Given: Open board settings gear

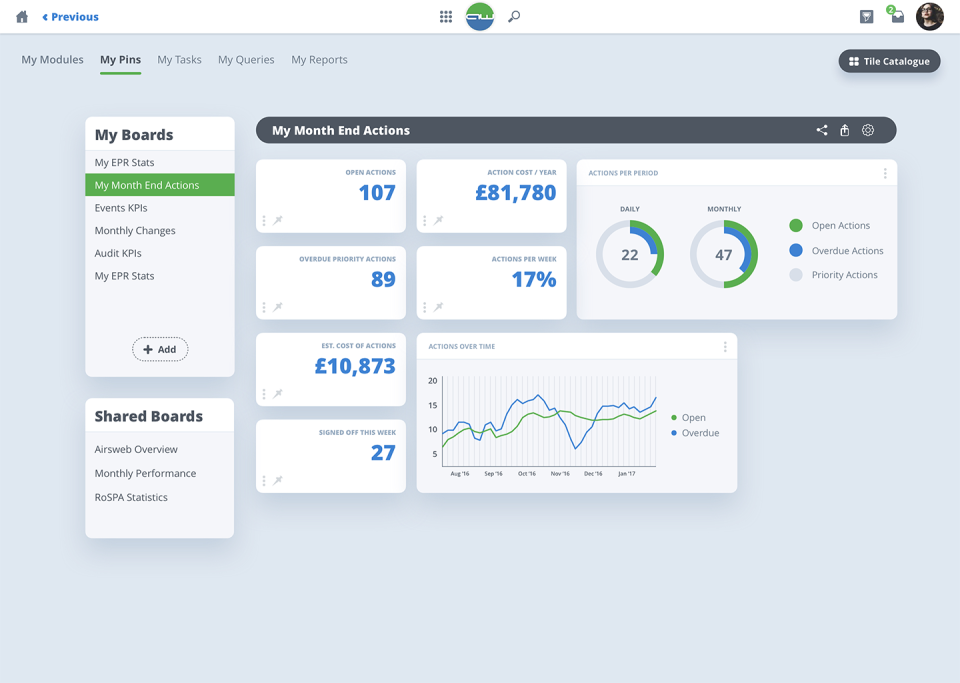Looking at the screenshot, I should tap(868, 130).
